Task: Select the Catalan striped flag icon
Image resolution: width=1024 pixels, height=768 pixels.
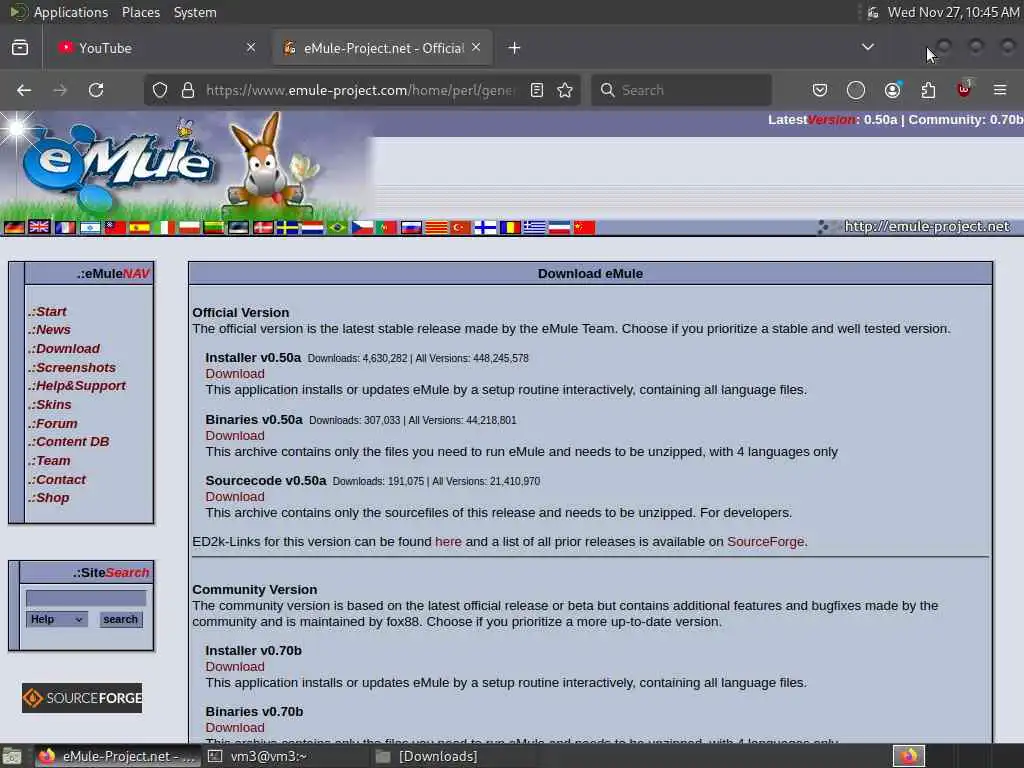Action: tap(436, 227)
